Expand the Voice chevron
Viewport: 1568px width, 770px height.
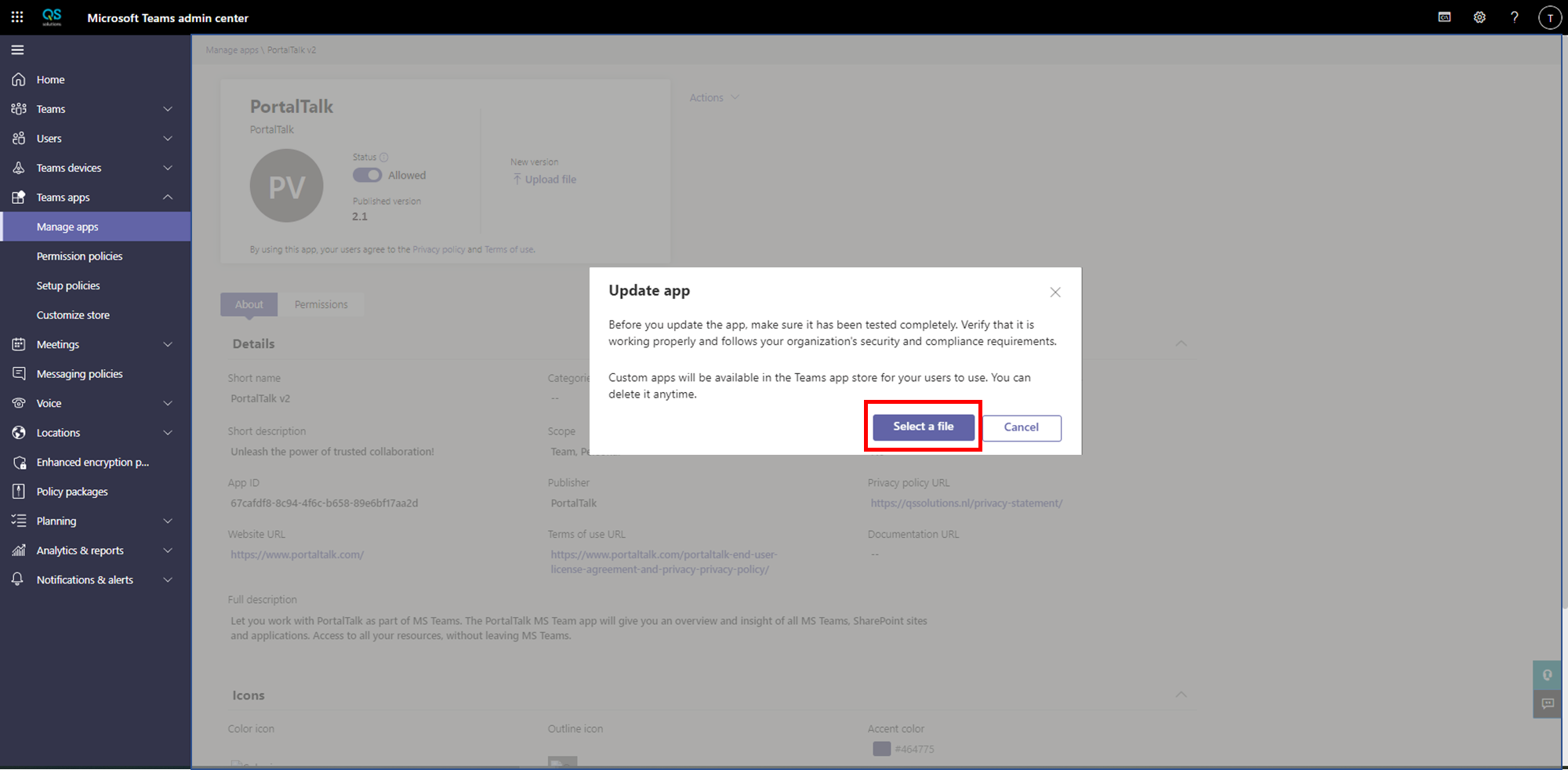[x=168, y=403]
